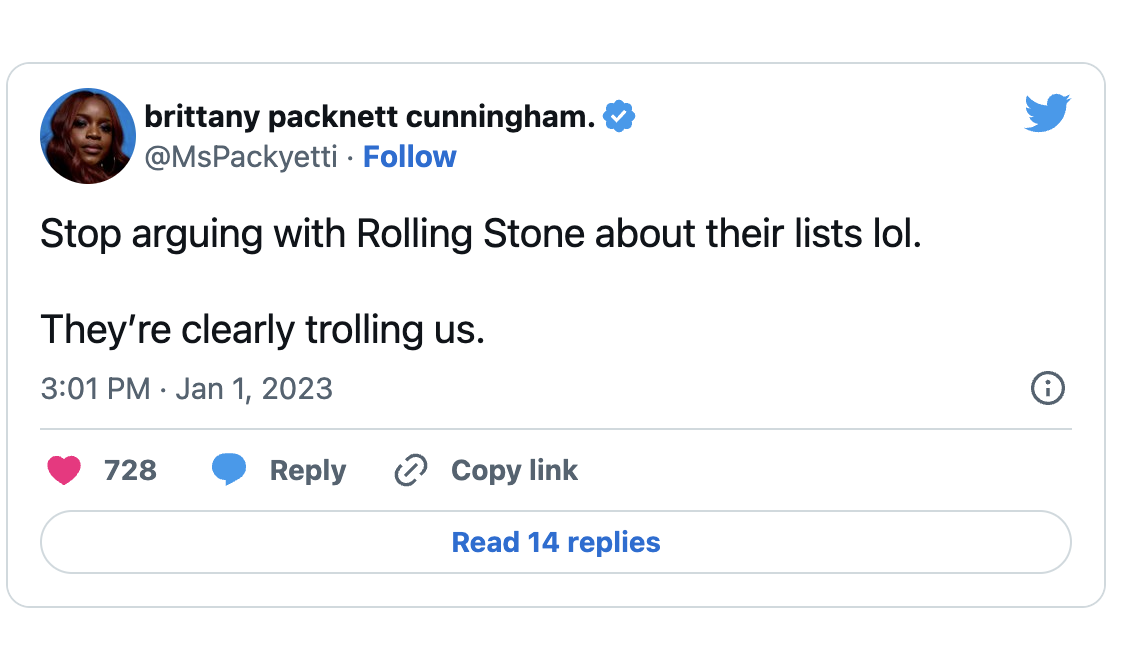Screen dimensions: 1144x670
Task: Select the heart icon to like the tweet
Action: pos(64,470)
